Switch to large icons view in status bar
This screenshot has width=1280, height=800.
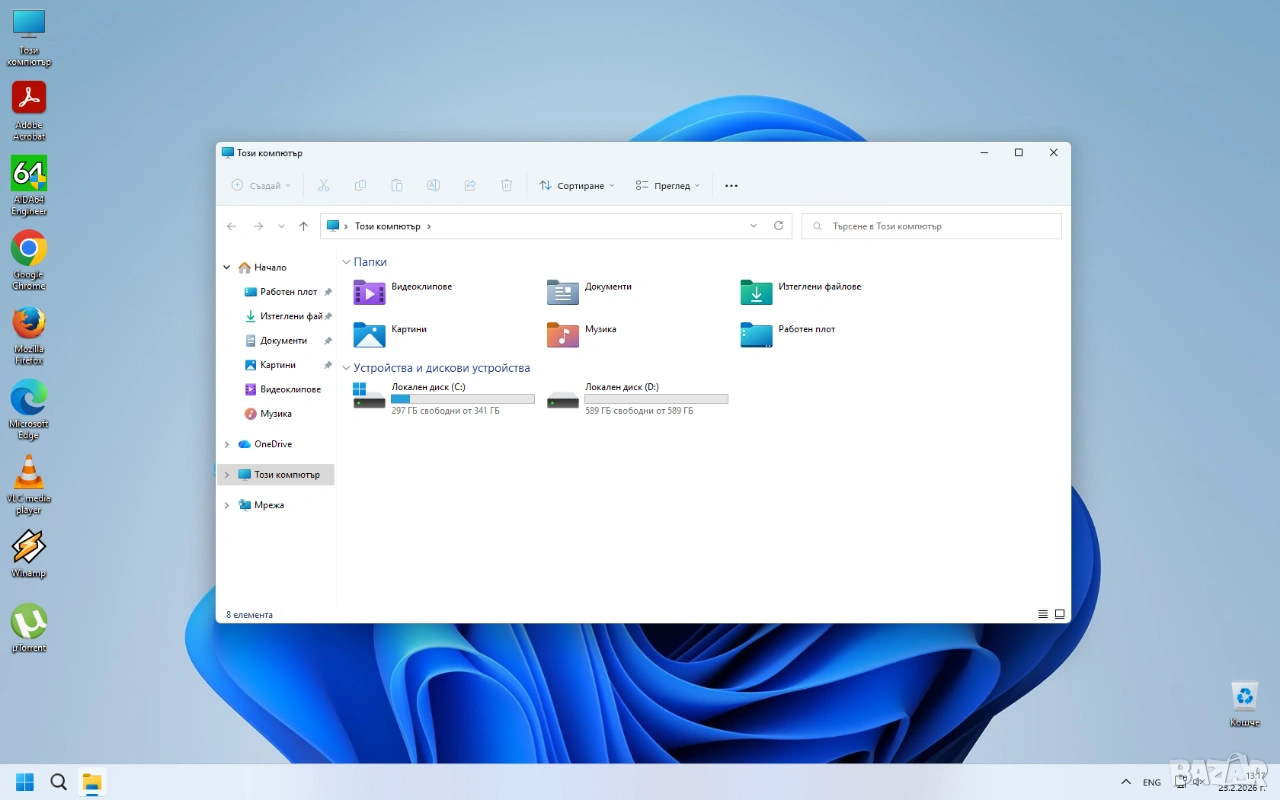[1060, 614]
